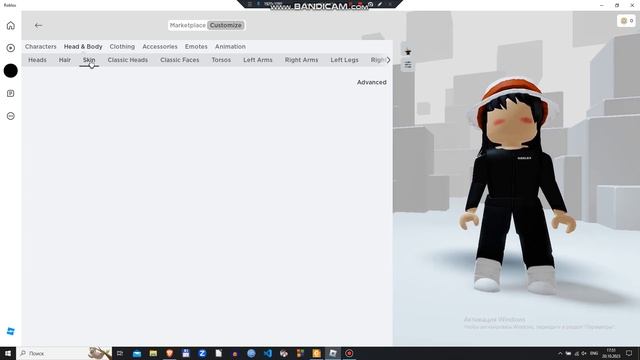Open the Advanced skin options link

point(371,82)
